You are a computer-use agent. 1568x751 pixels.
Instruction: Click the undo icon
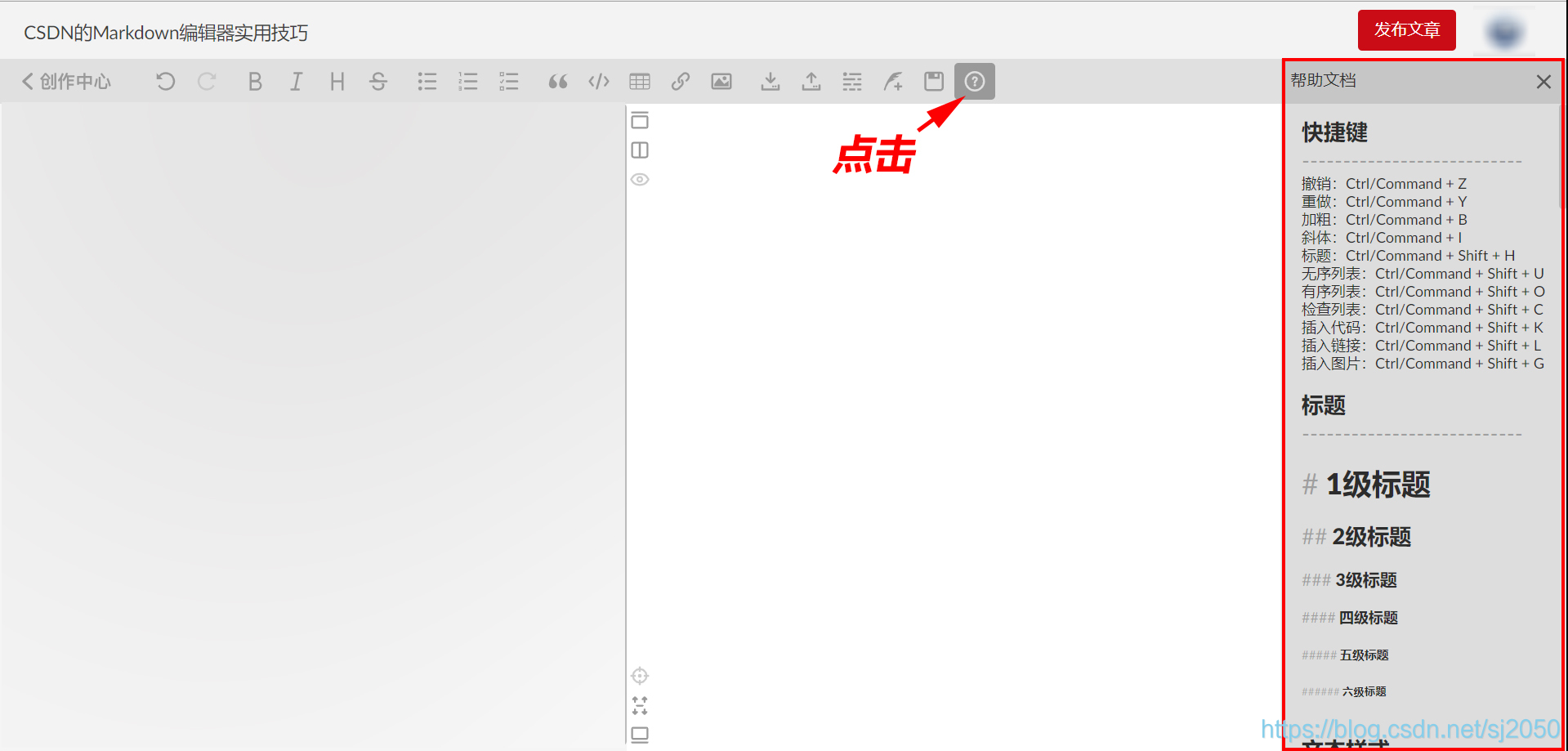point(165,82)
